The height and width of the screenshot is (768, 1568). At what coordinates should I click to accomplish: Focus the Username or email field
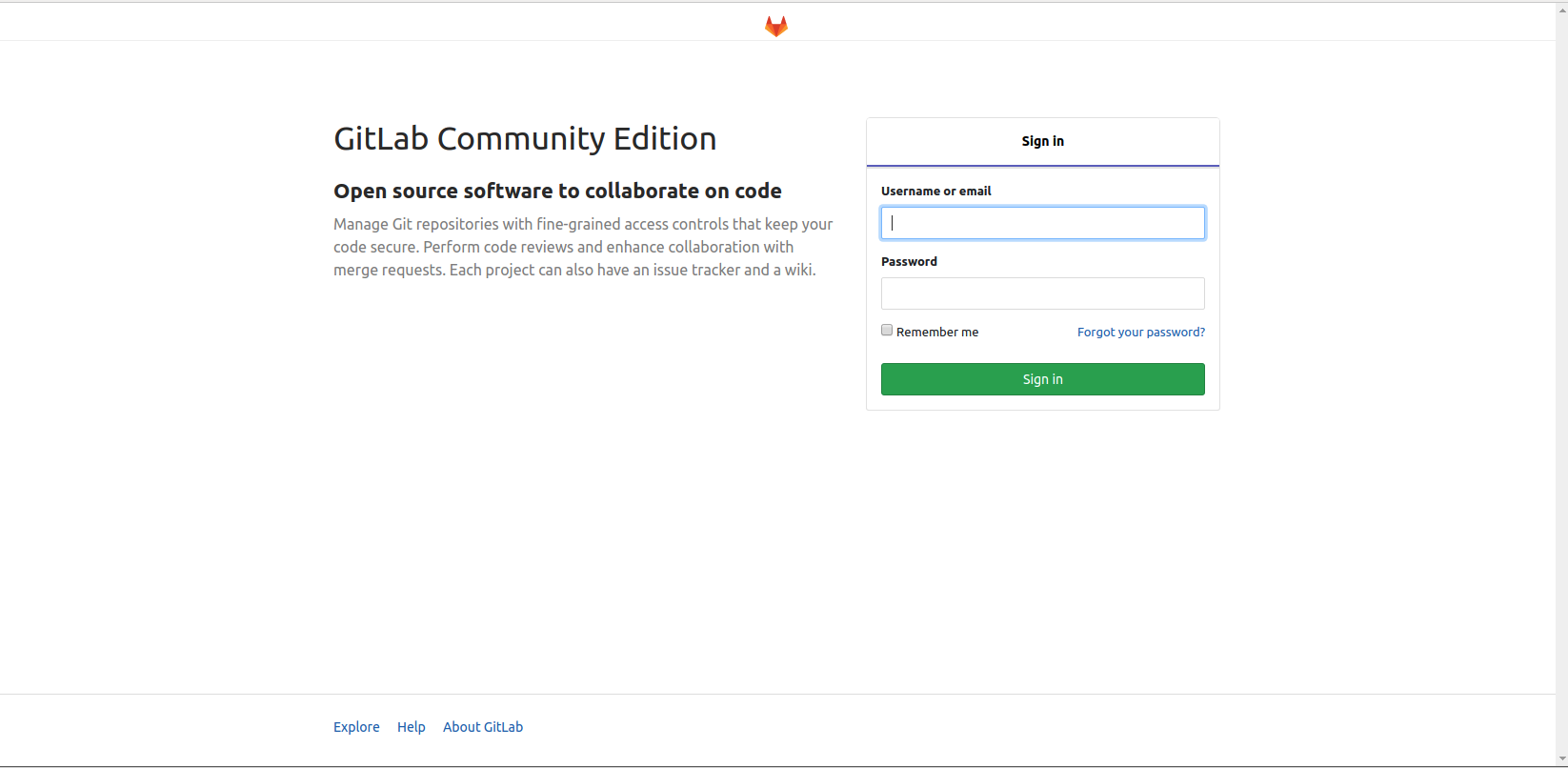(x=1043, y=223)
